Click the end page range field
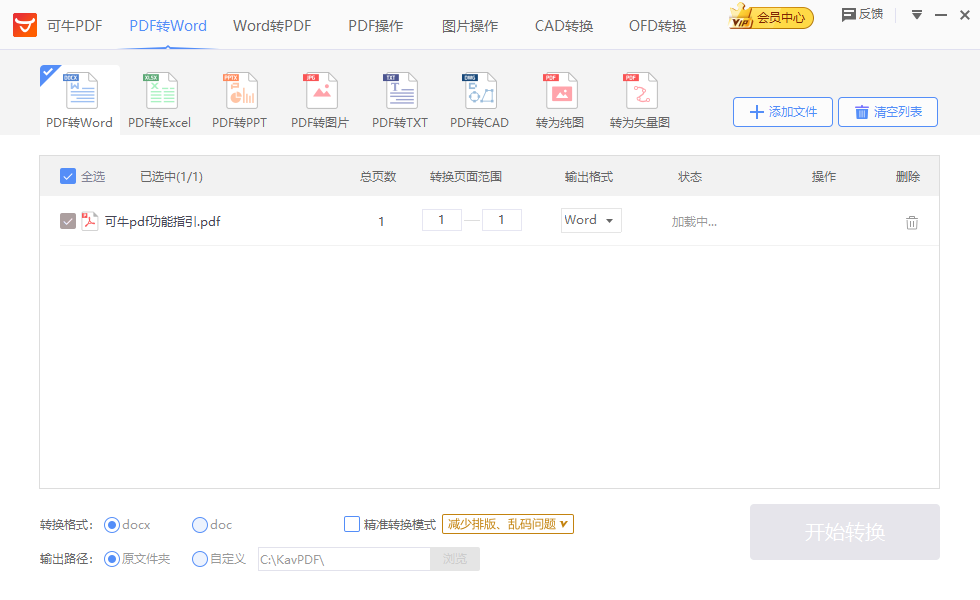The image size is (980, 600). click(x=502, y=220)
